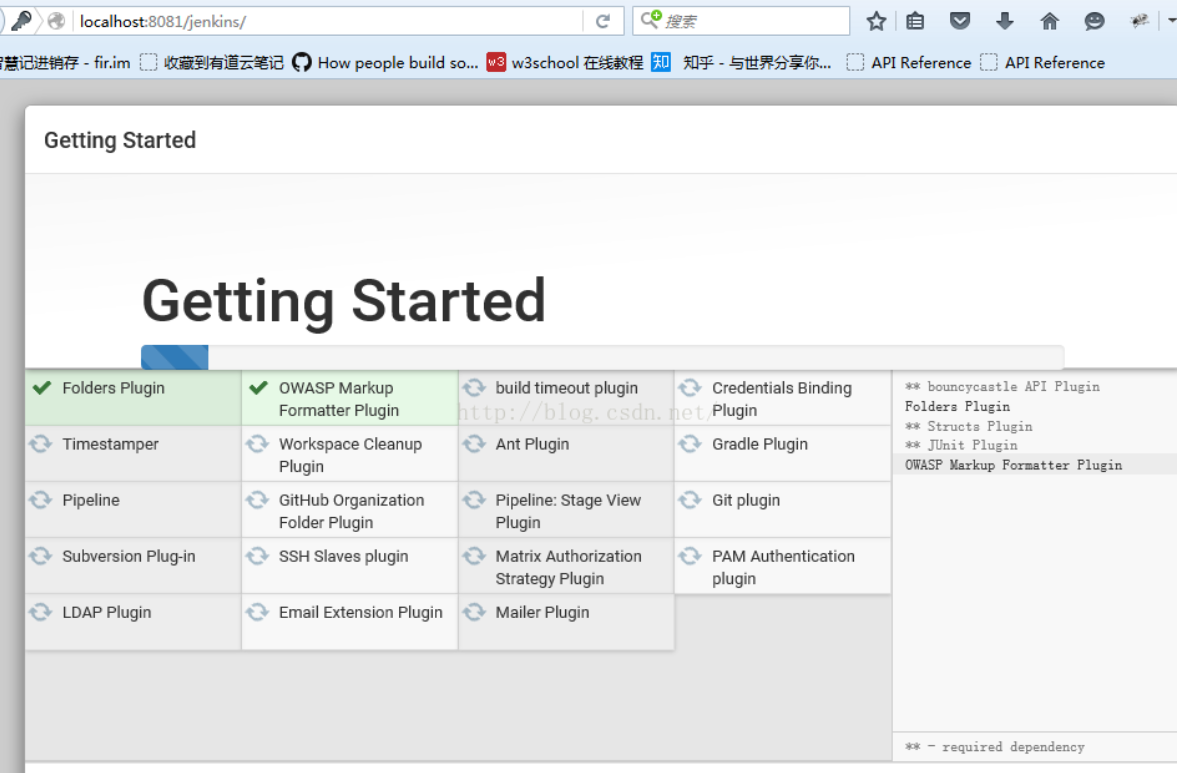Open the second API Reference bookmark
Viewport: 1196px width, 773px height.
pyautogui.click(x=1043, y=63)
